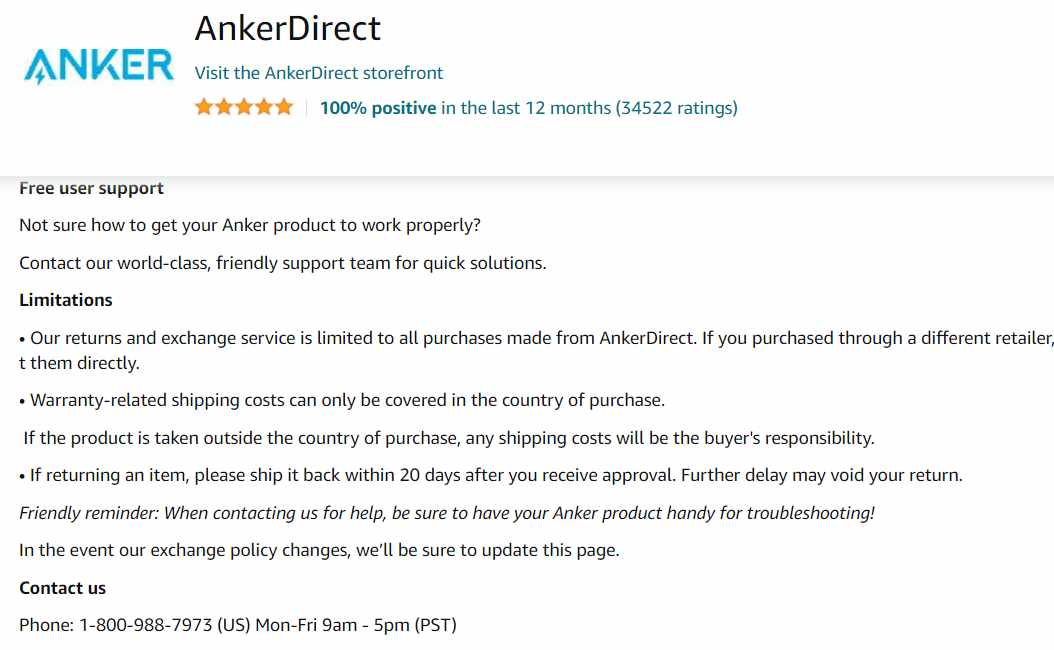Click the 100% positive feedback link
Screen dimensions: 1054x650
(x=378, y=108)
